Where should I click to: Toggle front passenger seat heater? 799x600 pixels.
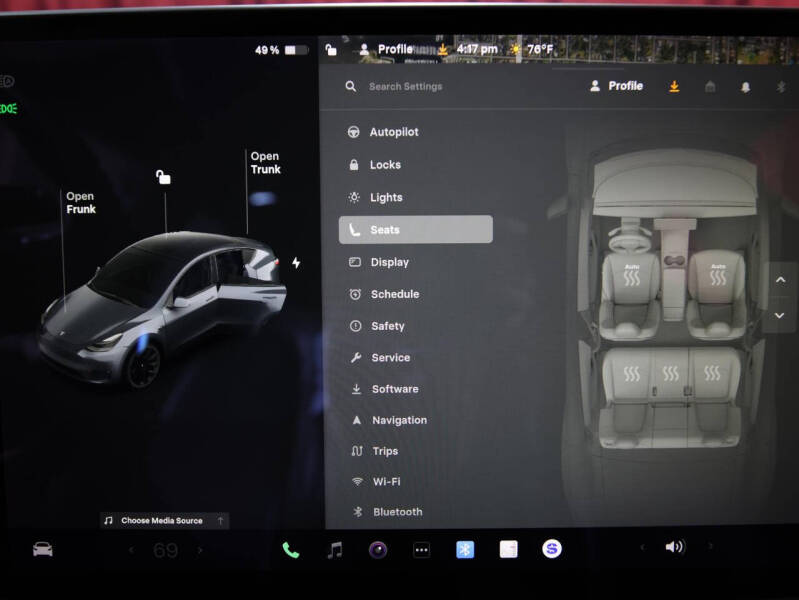point(718,275)
